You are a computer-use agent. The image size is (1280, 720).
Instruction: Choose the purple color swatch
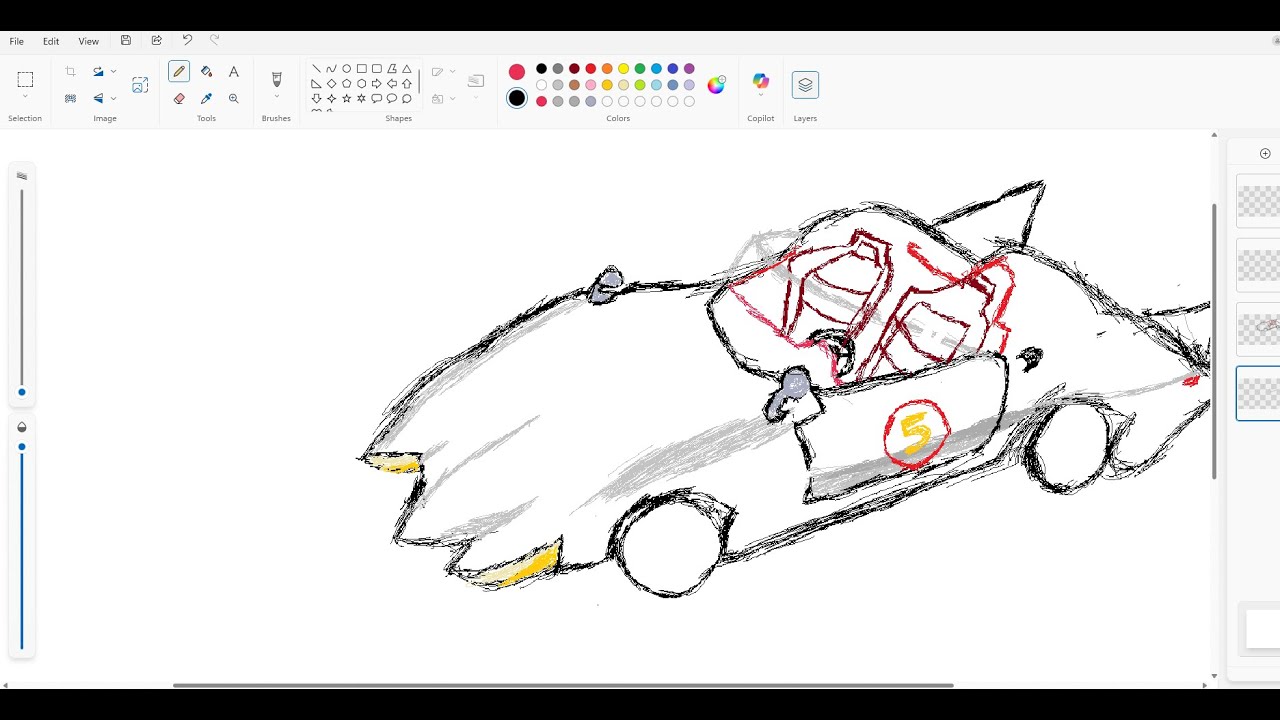pyautogui.click(x=689, y=69)
